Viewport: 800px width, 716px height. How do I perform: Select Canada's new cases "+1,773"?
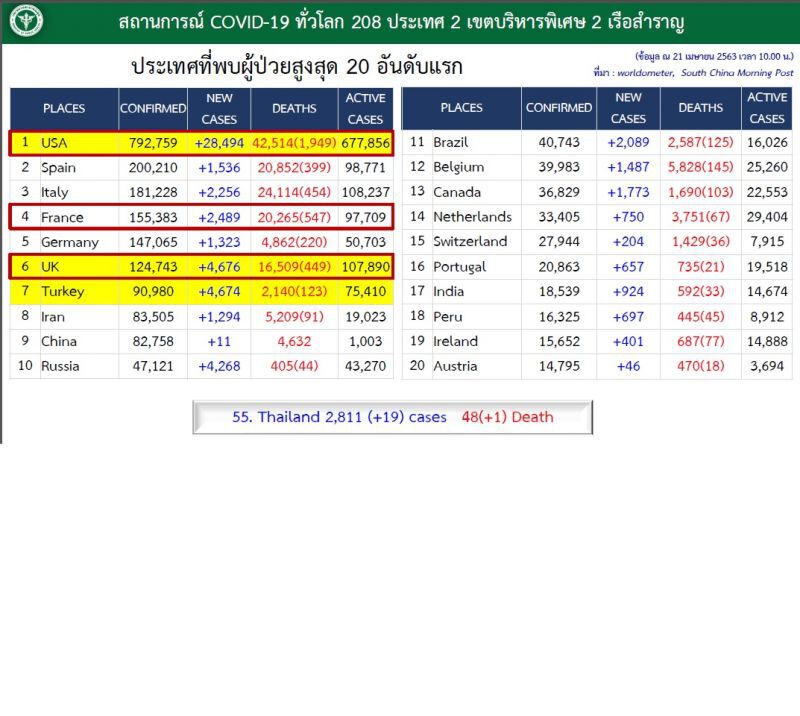pyautogui.click(x=628, y=192)
